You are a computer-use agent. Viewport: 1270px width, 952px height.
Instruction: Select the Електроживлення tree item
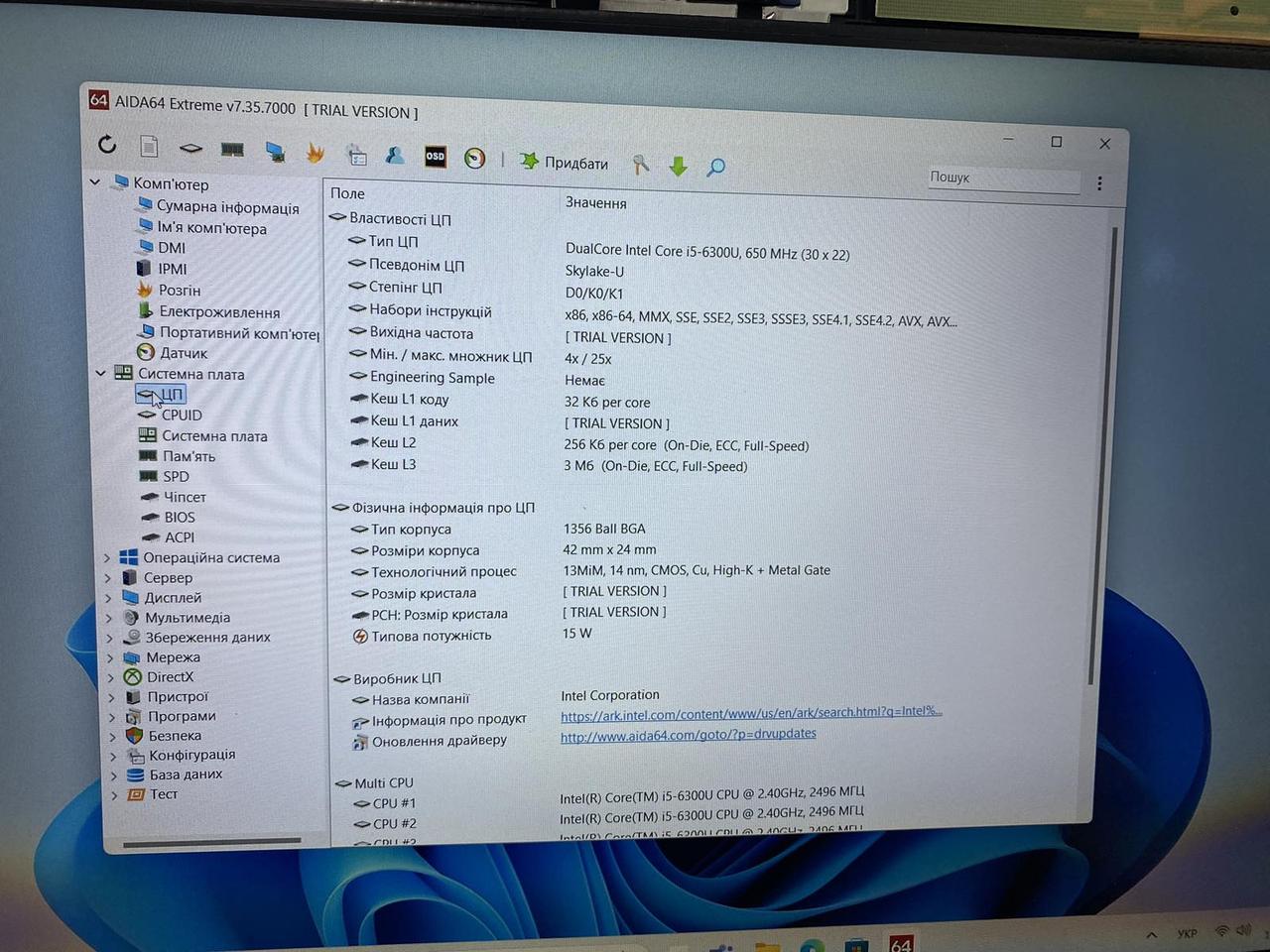[219, 311]
